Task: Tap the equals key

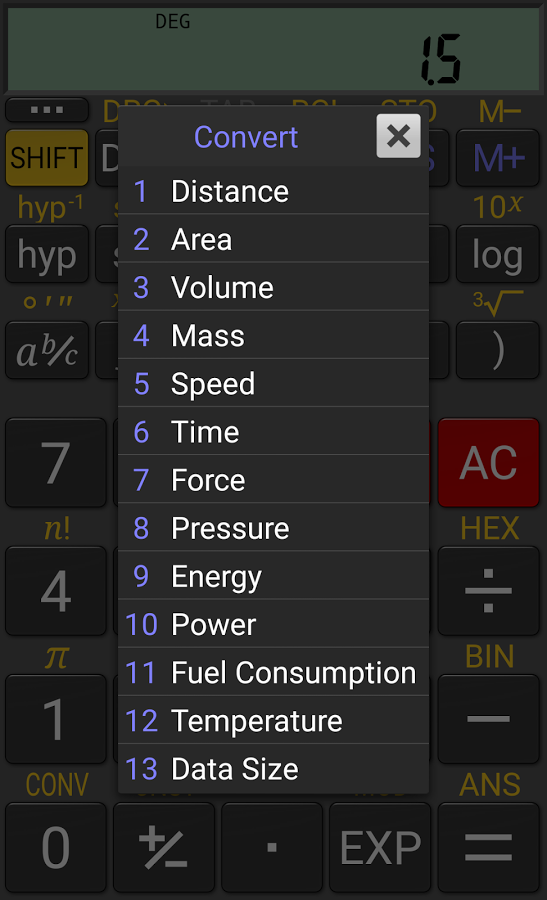Action: [x=488, y=847]
